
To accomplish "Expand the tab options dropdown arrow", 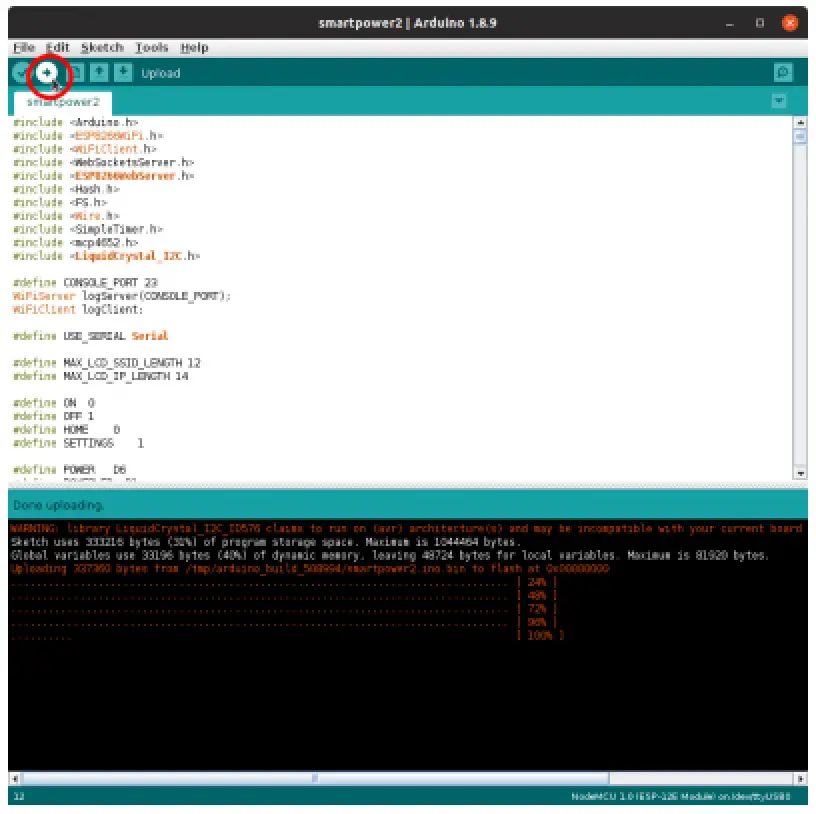I will [x=779, y=101].
